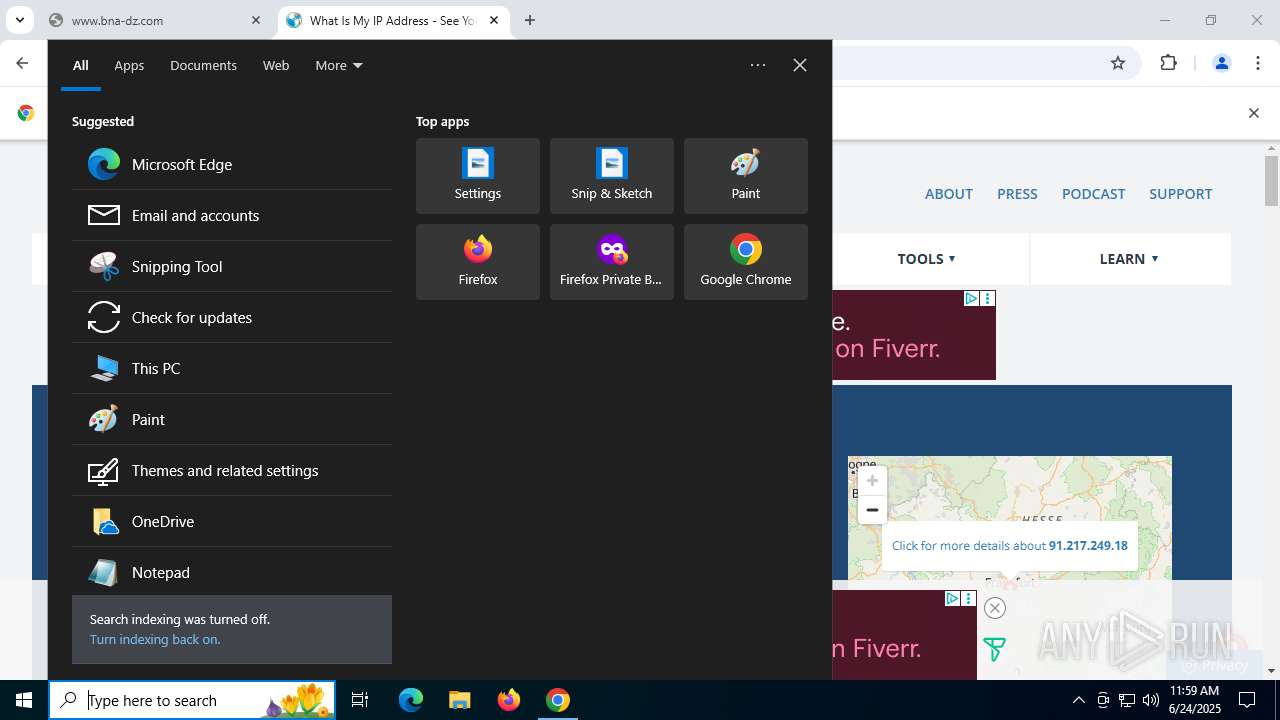Click the page vertical scrollbar

coord(1272,180)
